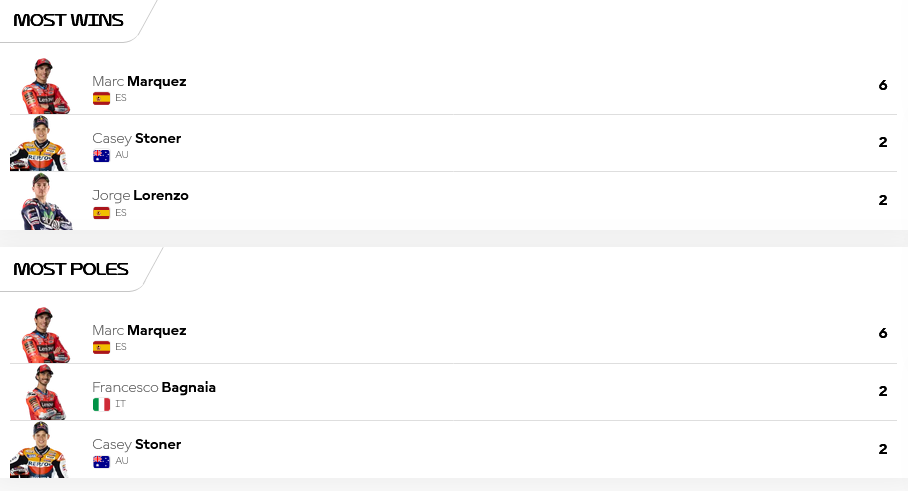Select the MOST WINS heading tab
This screenshot has width=908, height=491.
point(68,20)
